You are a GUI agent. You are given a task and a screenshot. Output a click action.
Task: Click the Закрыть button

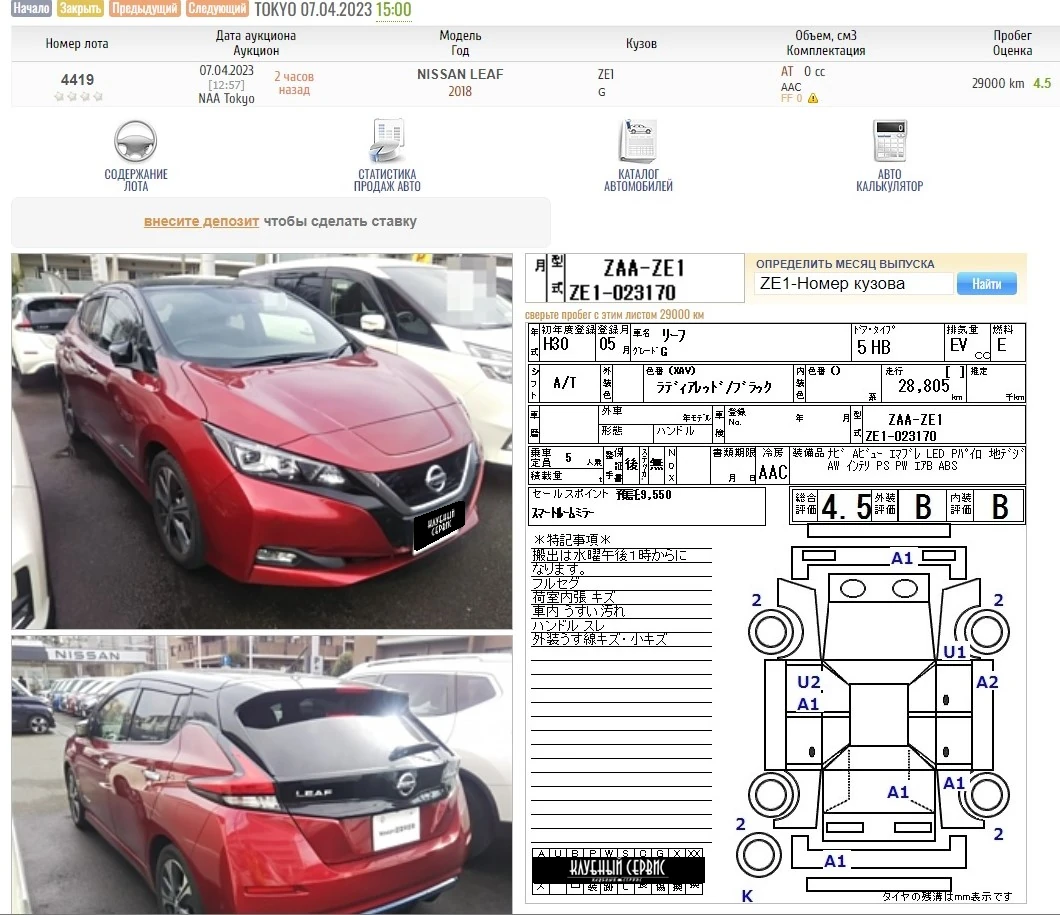coord(80,8)
